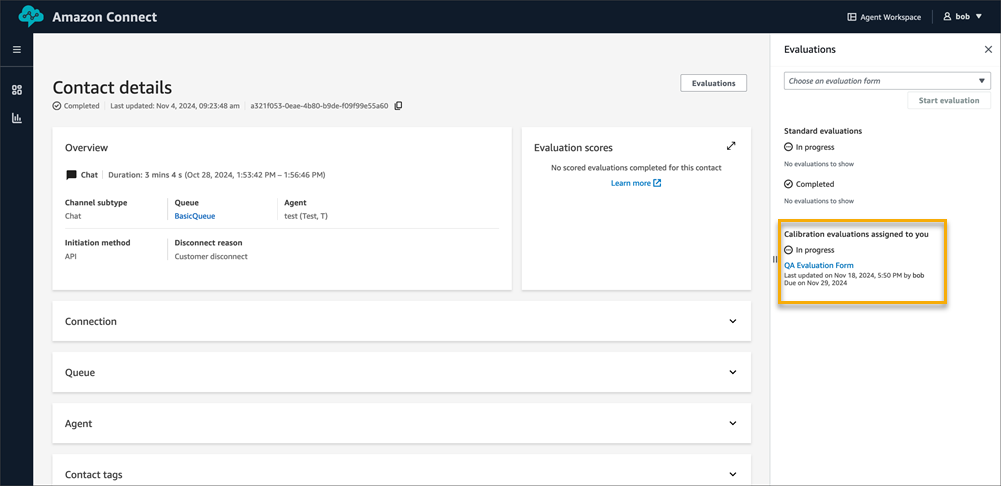
Task: Open the hamburger navigation menu
Action: coord(17,49)
